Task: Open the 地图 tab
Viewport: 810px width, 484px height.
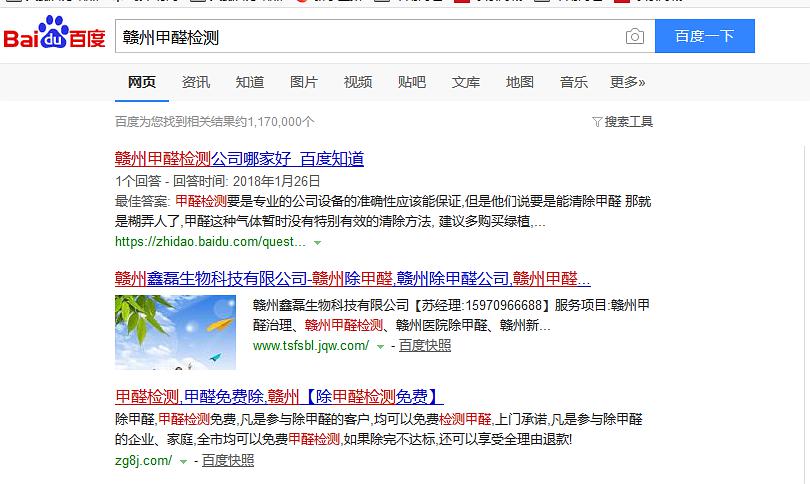Action: (520, 82)
